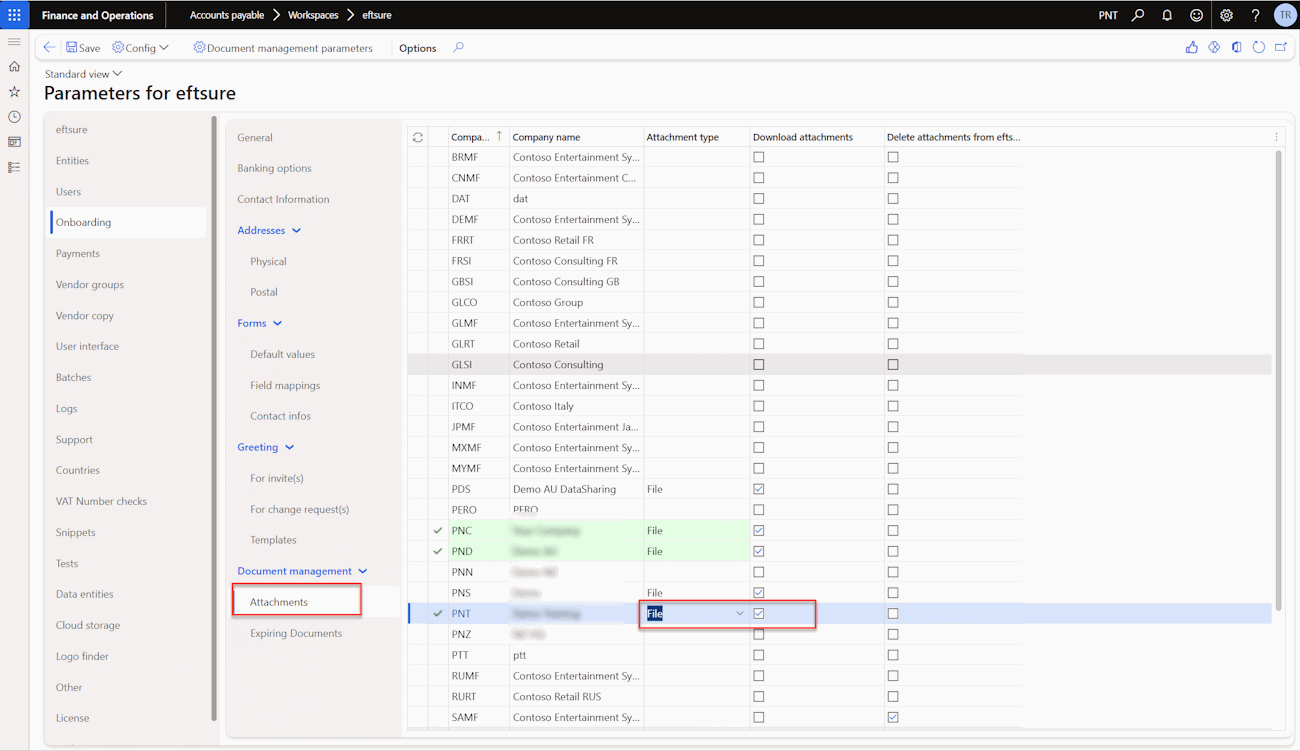
Task: Click the eftsure breadcrumb link in the top bar
Action: pos(377,15)
